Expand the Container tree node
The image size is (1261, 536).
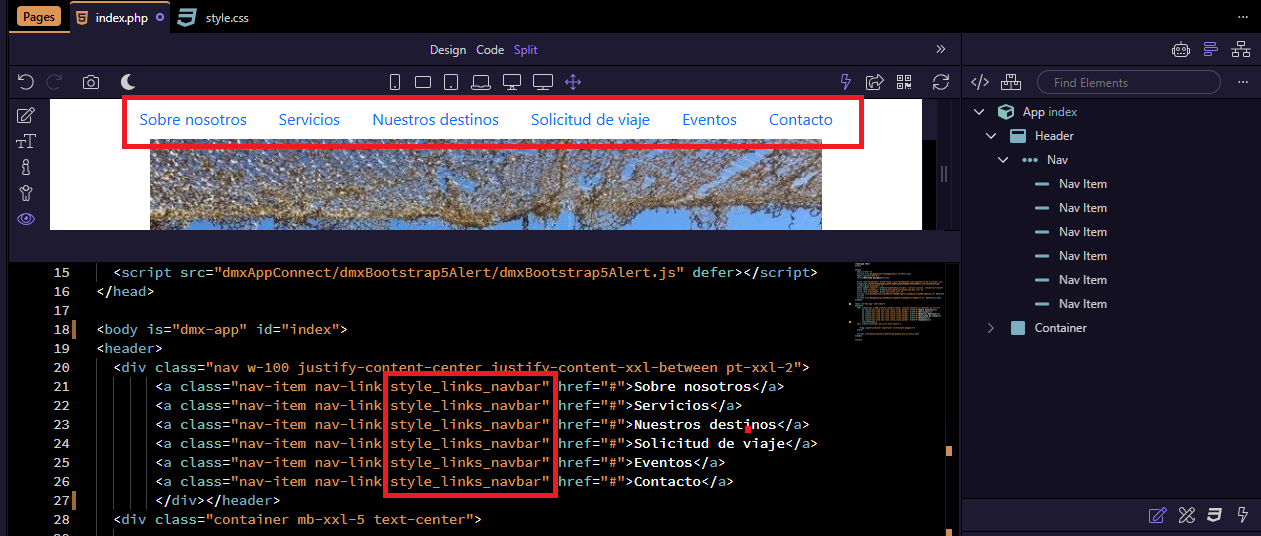tap(991, 328)
